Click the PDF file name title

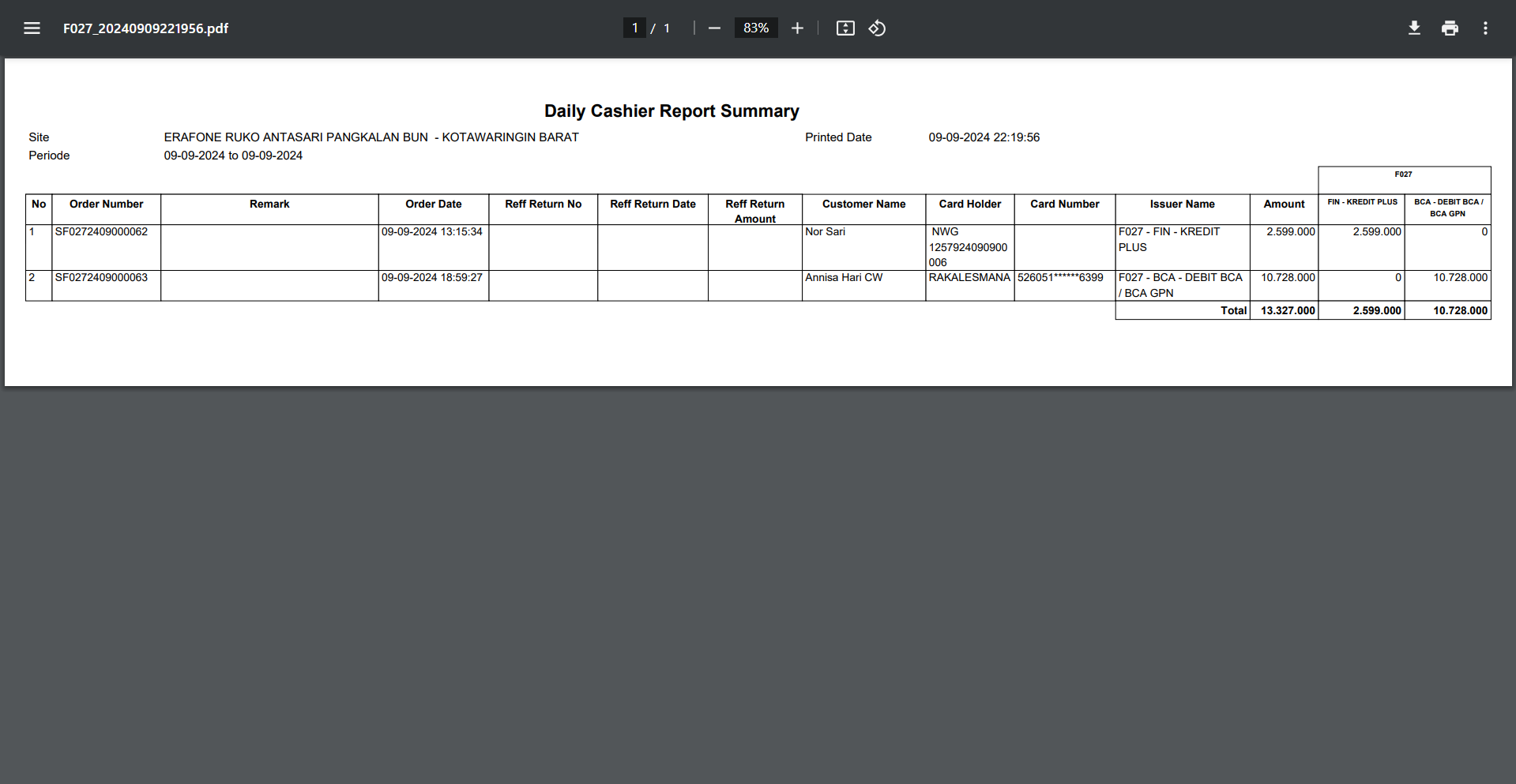click(145, 28)
